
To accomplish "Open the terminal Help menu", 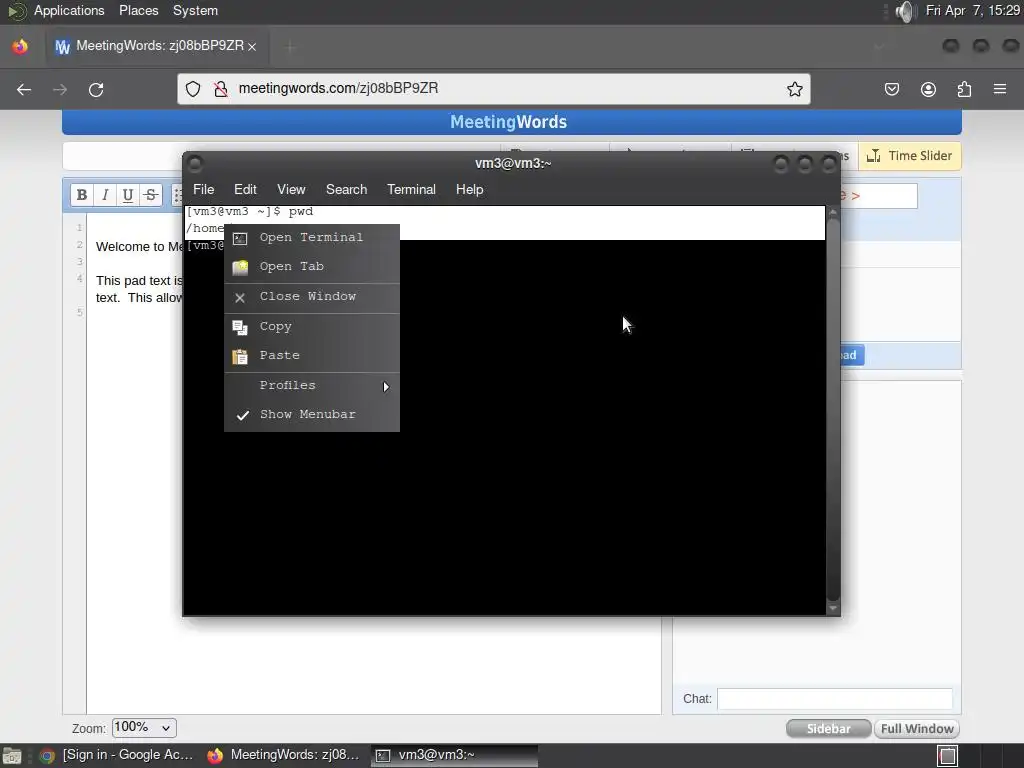I will (x=469, y=189).
